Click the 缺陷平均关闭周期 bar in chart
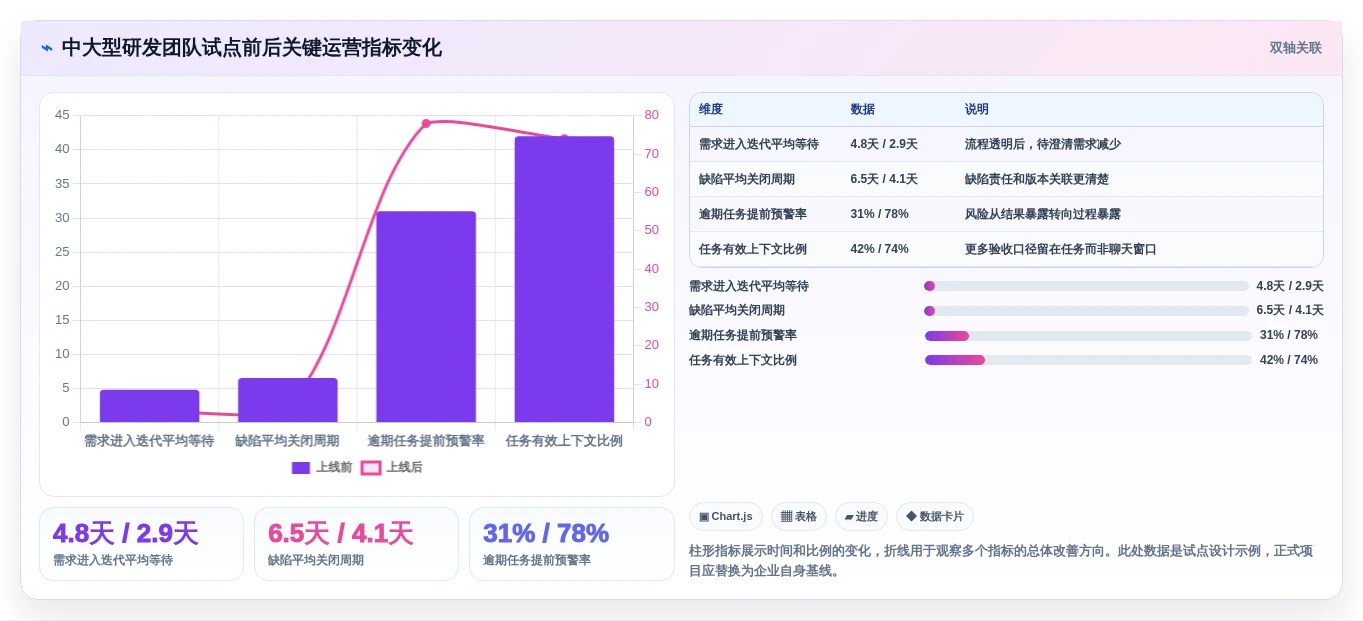 tap(288, 400)
